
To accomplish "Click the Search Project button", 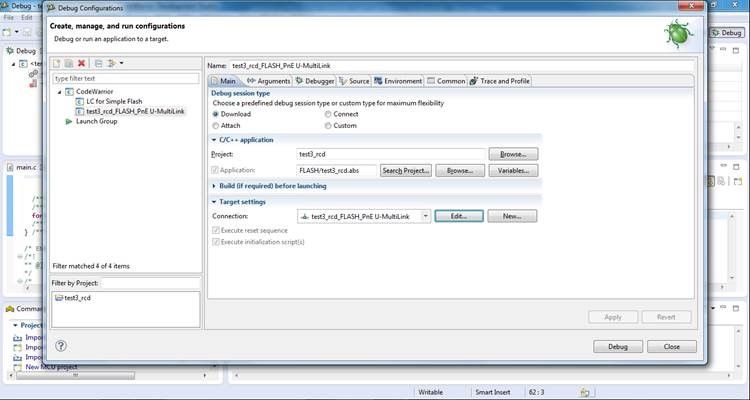I will [406, 171].
